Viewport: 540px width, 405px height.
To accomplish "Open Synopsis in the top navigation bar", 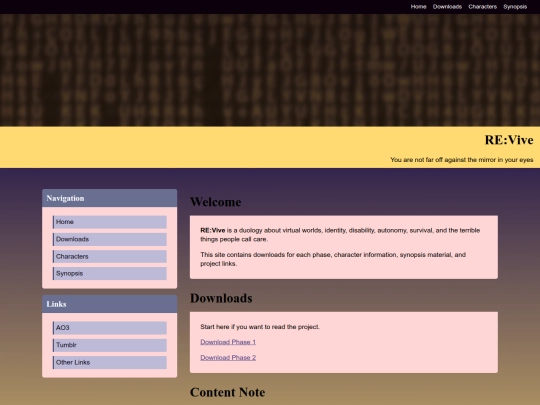I will [515, 7].
